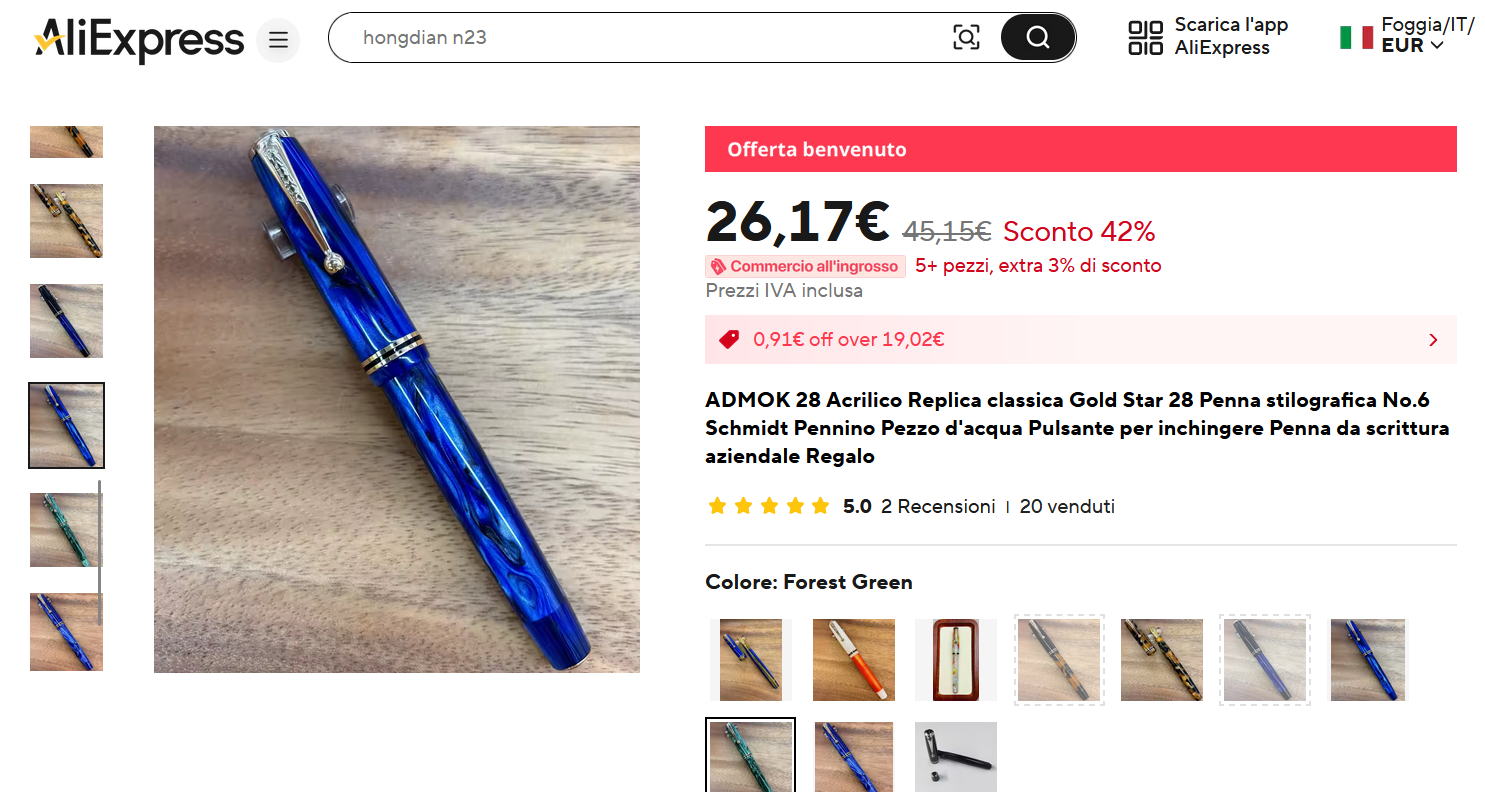Select the green pen gallery thumbnail
Screen dimensions: 1485x792
coord(66,530)
